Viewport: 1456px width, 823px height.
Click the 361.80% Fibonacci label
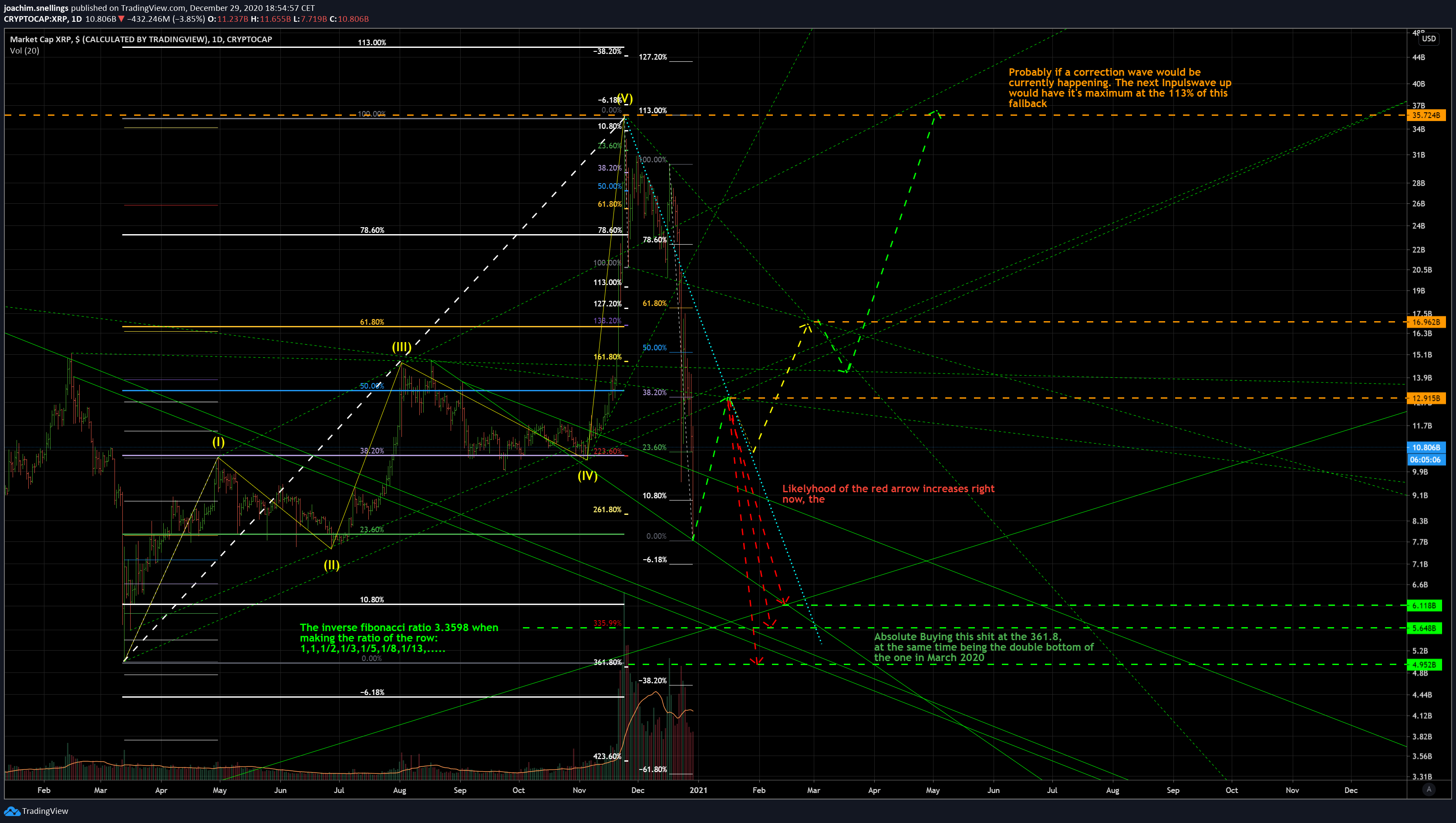click(x=607, y=662)
